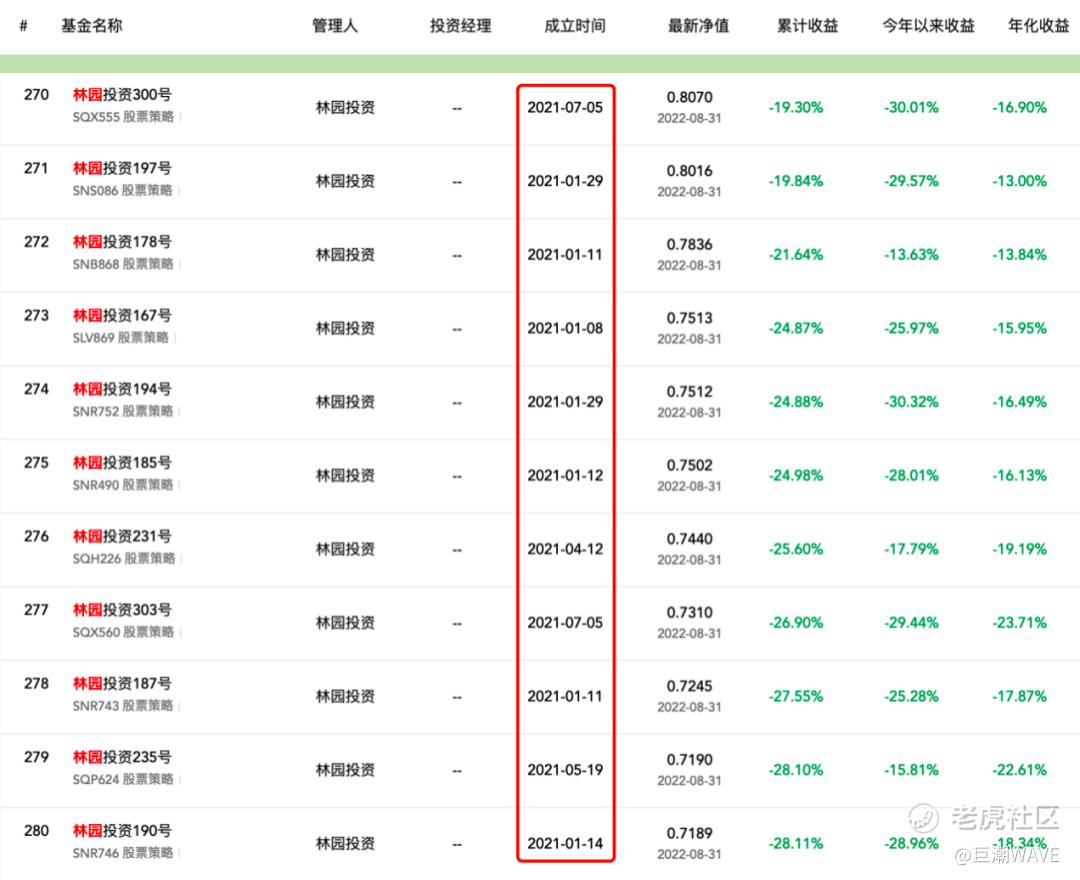Open fund 林园投资194号
The height and width of the screenshot is (880, 1080).
point(122,390)
